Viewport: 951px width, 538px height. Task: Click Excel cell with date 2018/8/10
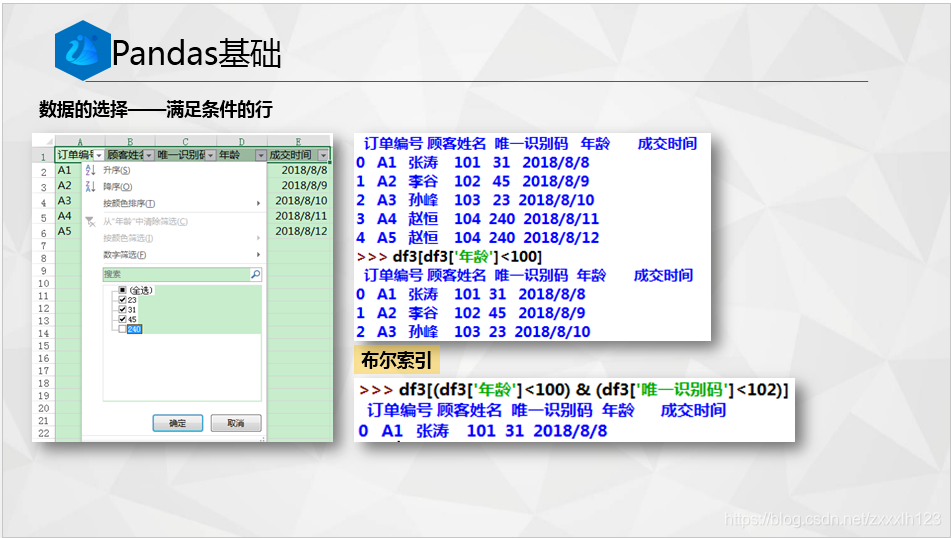pyautogui.click(x=300, y=201)
